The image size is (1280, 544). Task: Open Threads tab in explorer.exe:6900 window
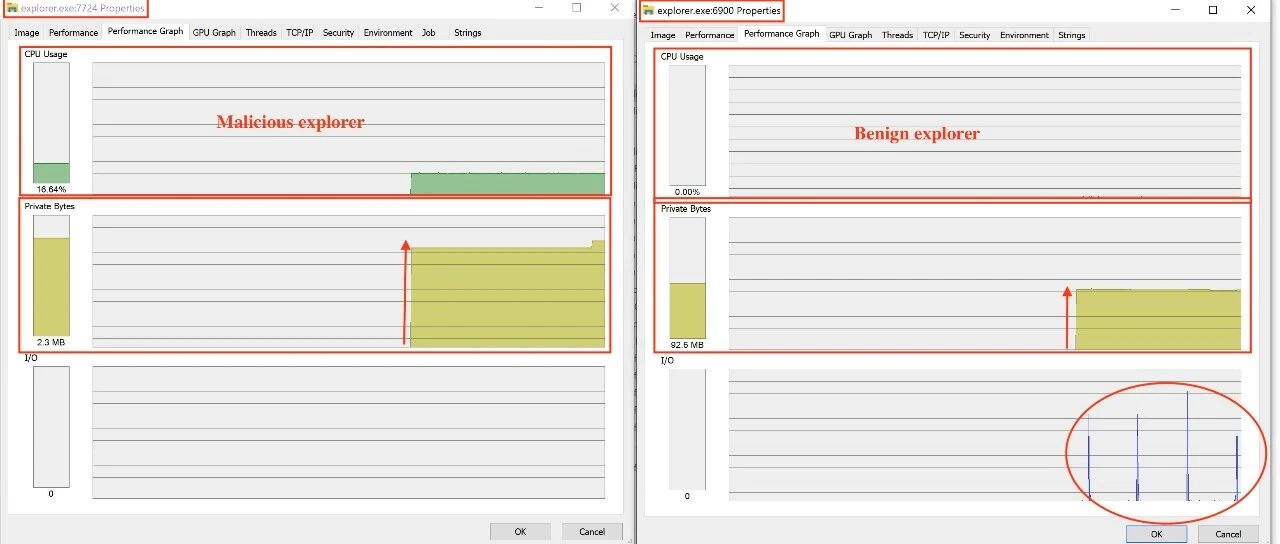click(897, 35)
